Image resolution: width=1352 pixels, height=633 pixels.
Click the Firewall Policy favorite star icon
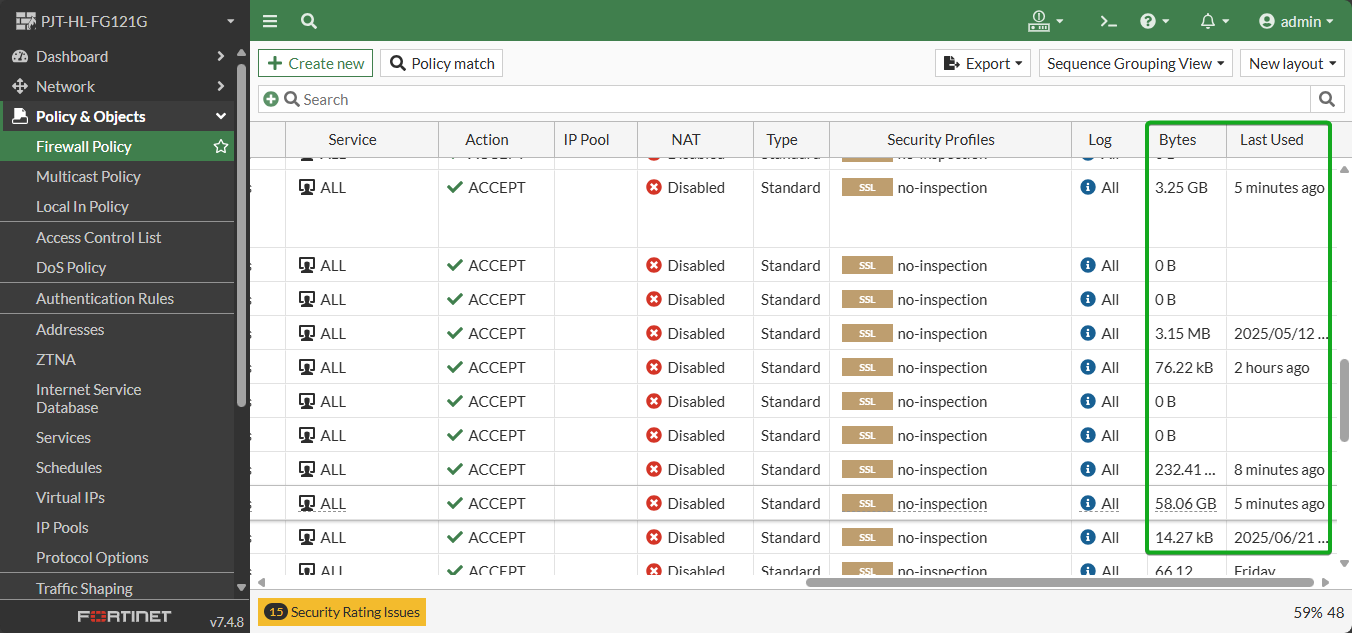pos(221,147)
